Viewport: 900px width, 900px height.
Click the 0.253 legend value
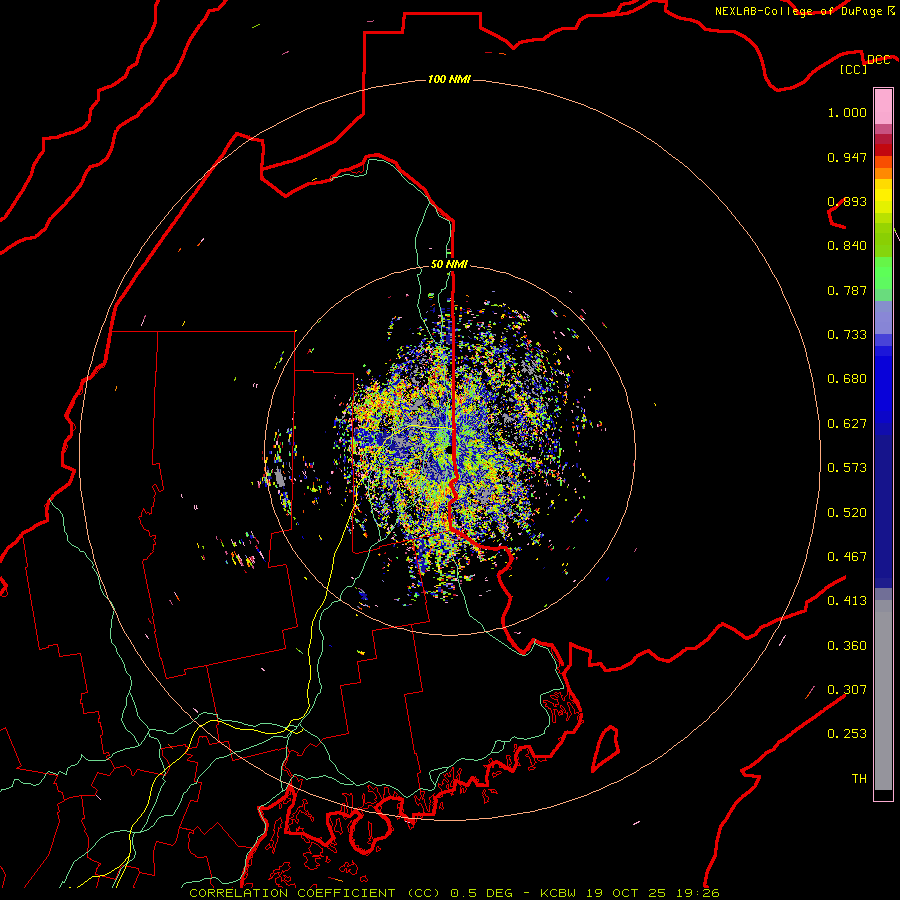tap(847, 734)
